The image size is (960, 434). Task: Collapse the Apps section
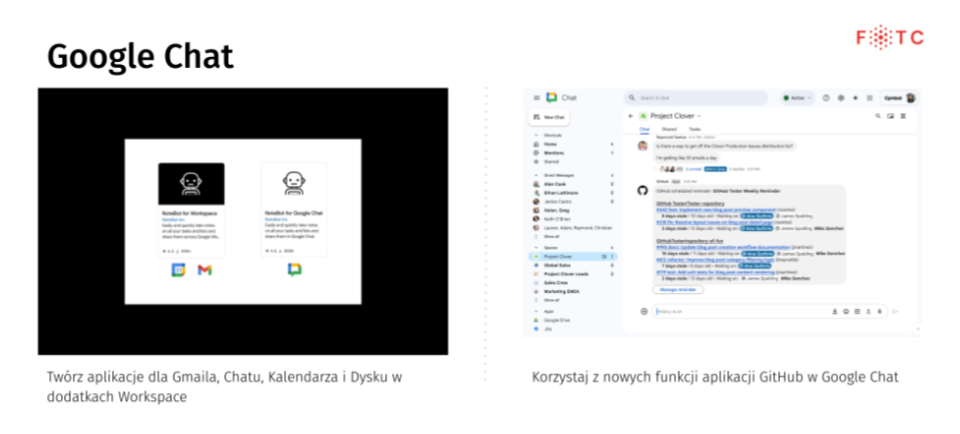pos(536,311)
